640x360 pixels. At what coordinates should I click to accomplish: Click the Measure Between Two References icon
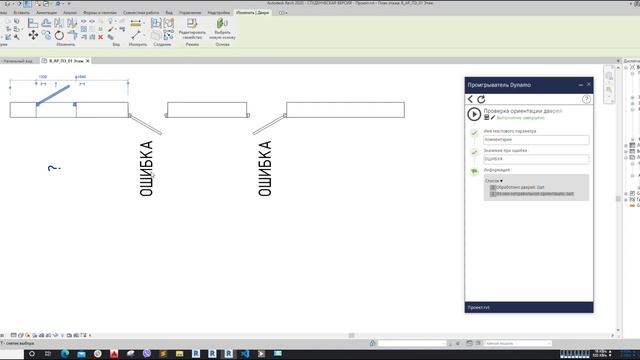tap(136, 36)
